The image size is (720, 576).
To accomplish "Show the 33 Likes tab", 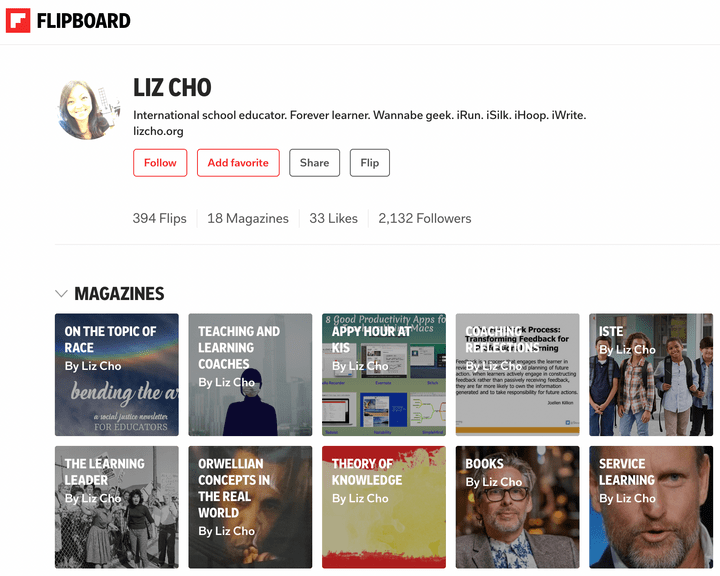I will point(333,218).
